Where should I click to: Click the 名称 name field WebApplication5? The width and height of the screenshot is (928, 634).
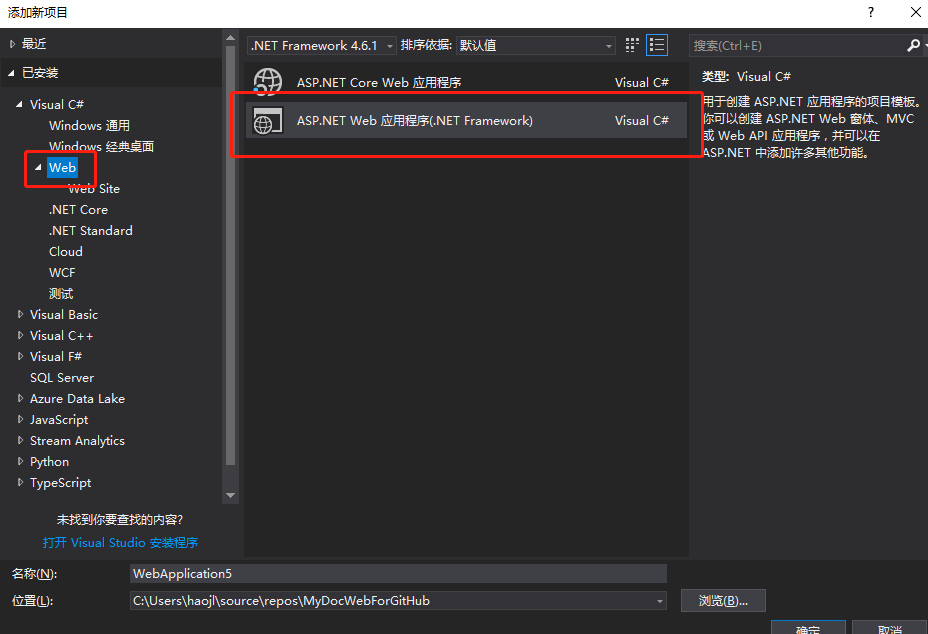[x=398, y=574]
